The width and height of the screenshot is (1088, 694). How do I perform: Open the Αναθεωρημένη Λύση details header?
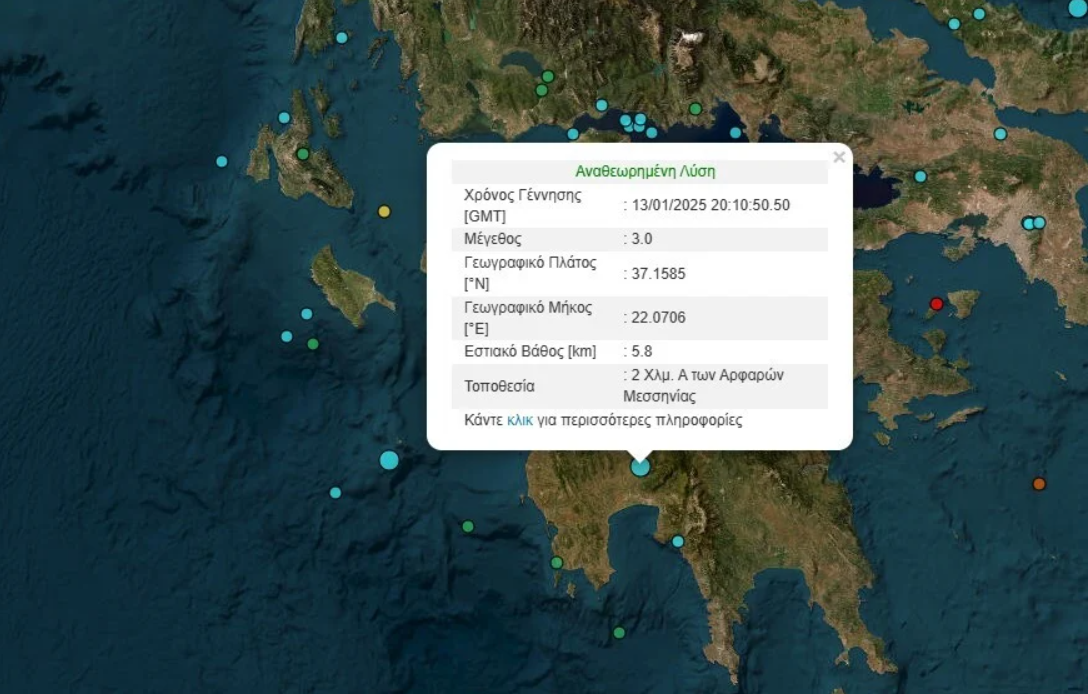click(647, 171)
